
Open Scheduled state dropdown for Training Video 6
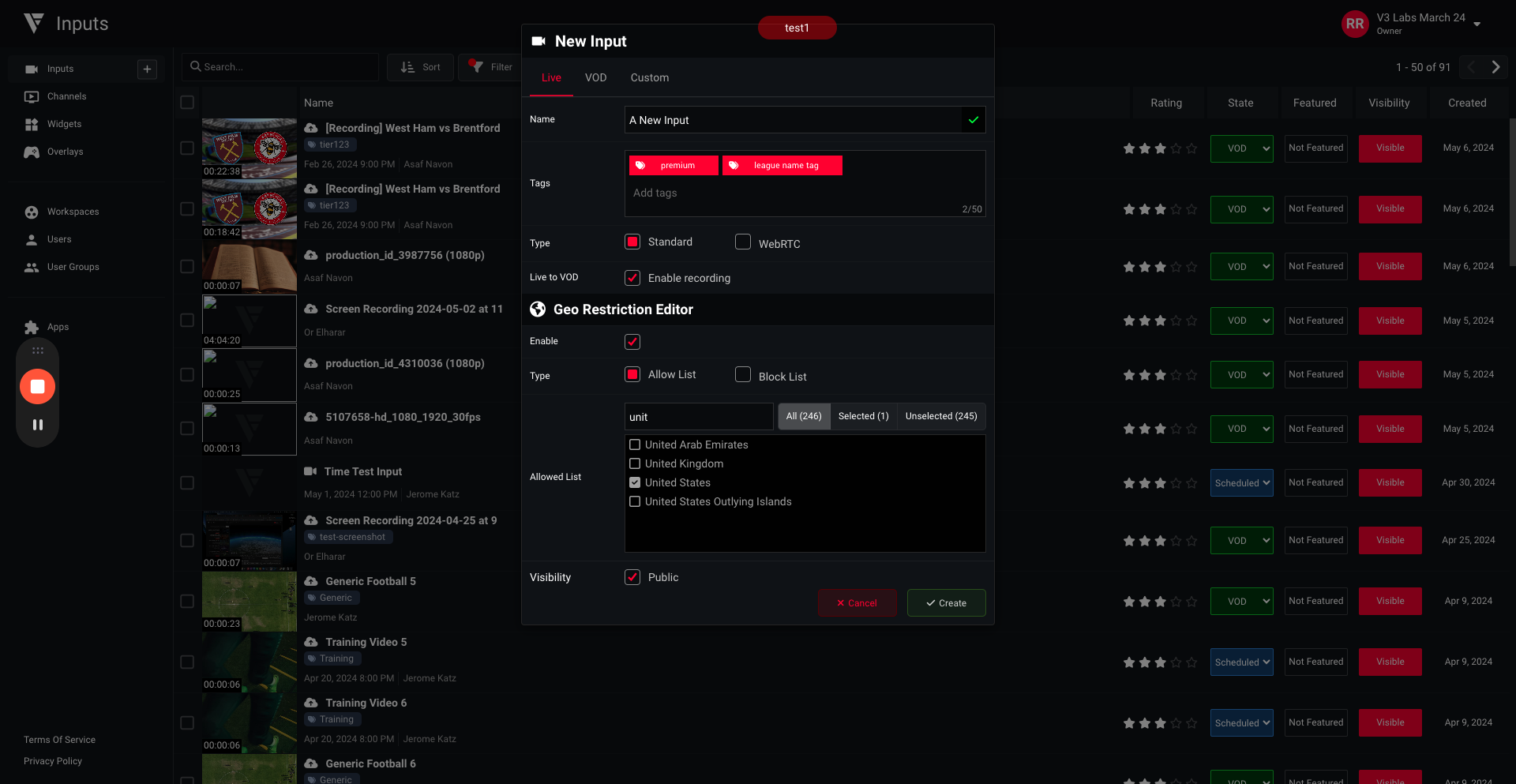(x=1241, y=723)
